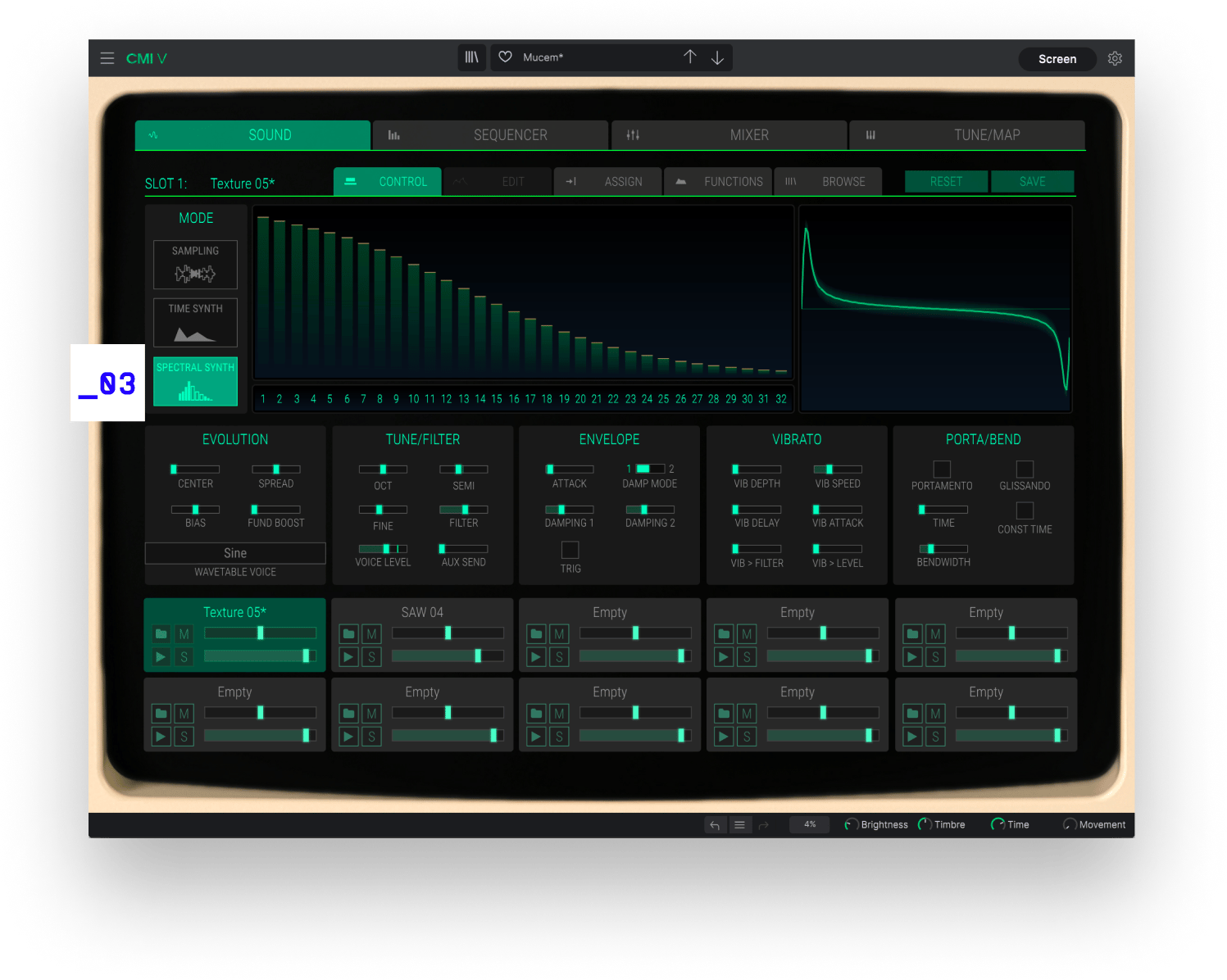Screen dimensions: 1227x980
Task: Open the undo history list icon
Action: click(x=739, y=825)
